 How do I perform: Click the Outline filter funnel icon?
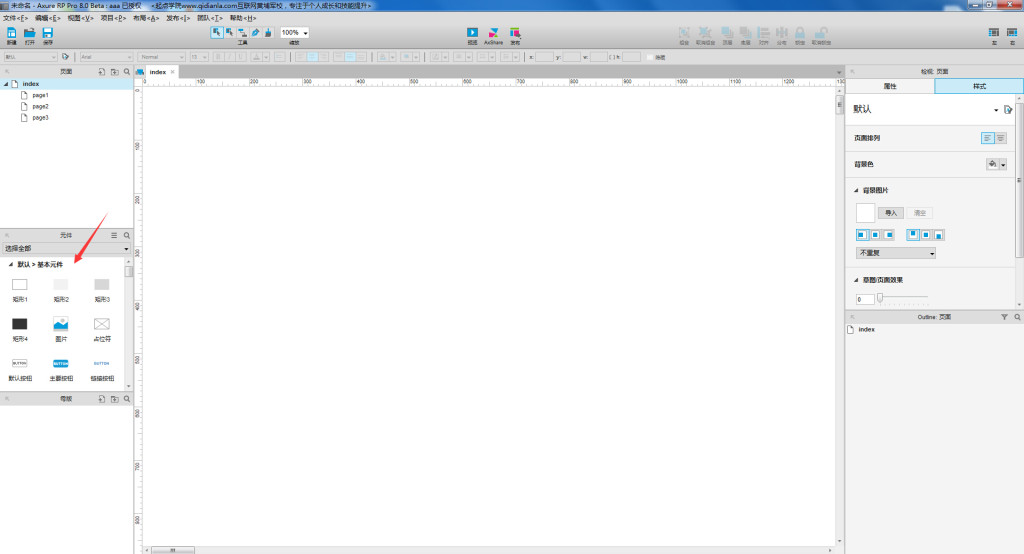point(1004,317)
